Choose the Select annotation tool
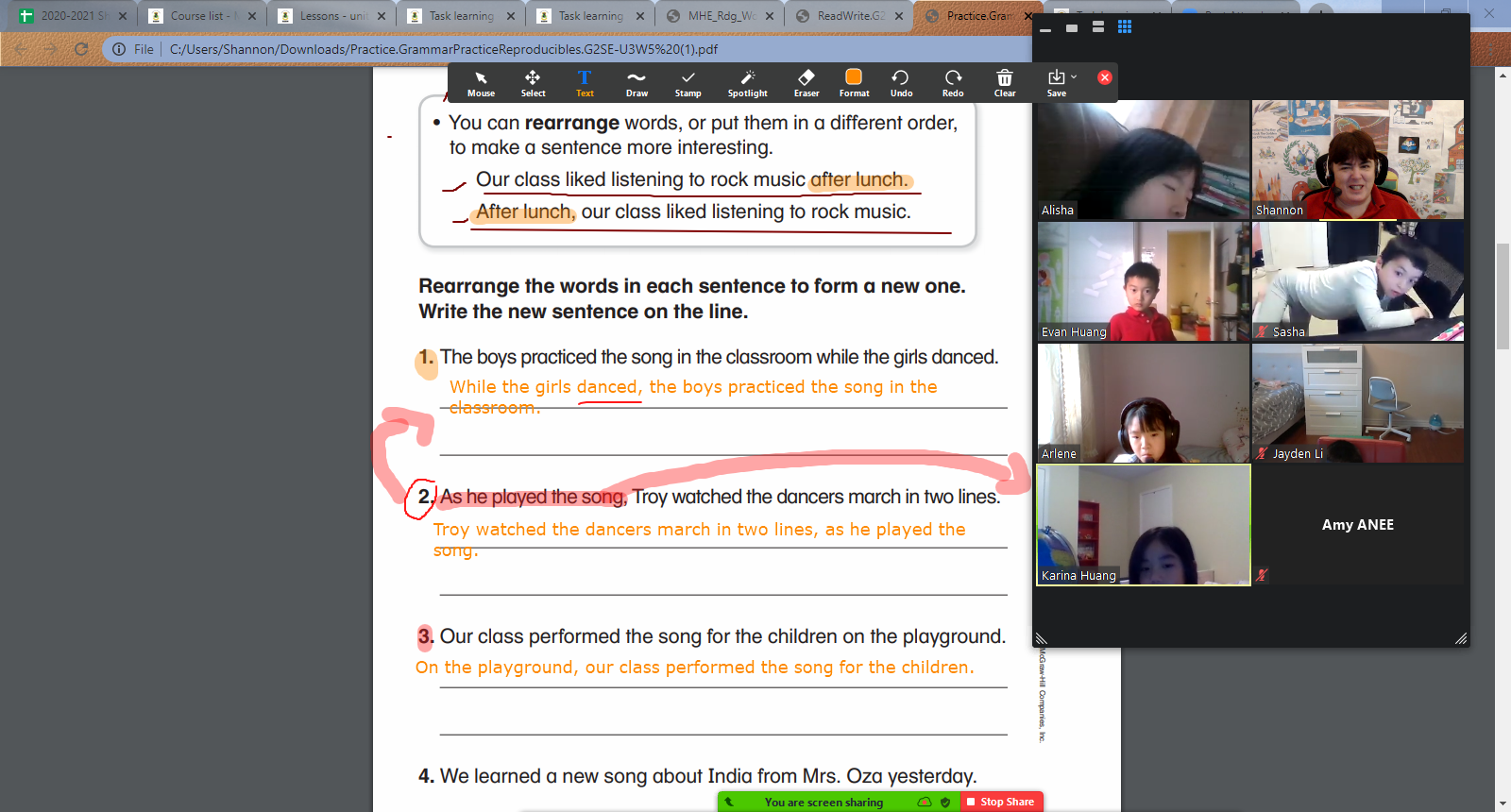Viewport: 1511px width, 812px height. pos(533,83)
